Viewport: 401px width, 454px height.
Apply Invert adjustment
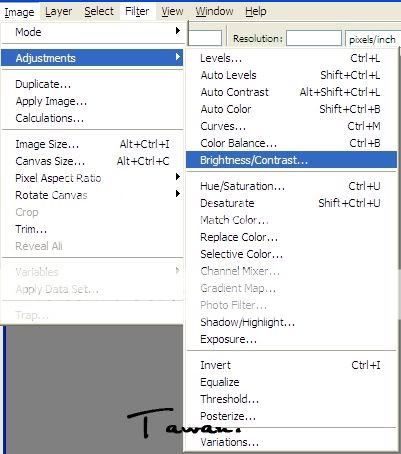(291, 365)
